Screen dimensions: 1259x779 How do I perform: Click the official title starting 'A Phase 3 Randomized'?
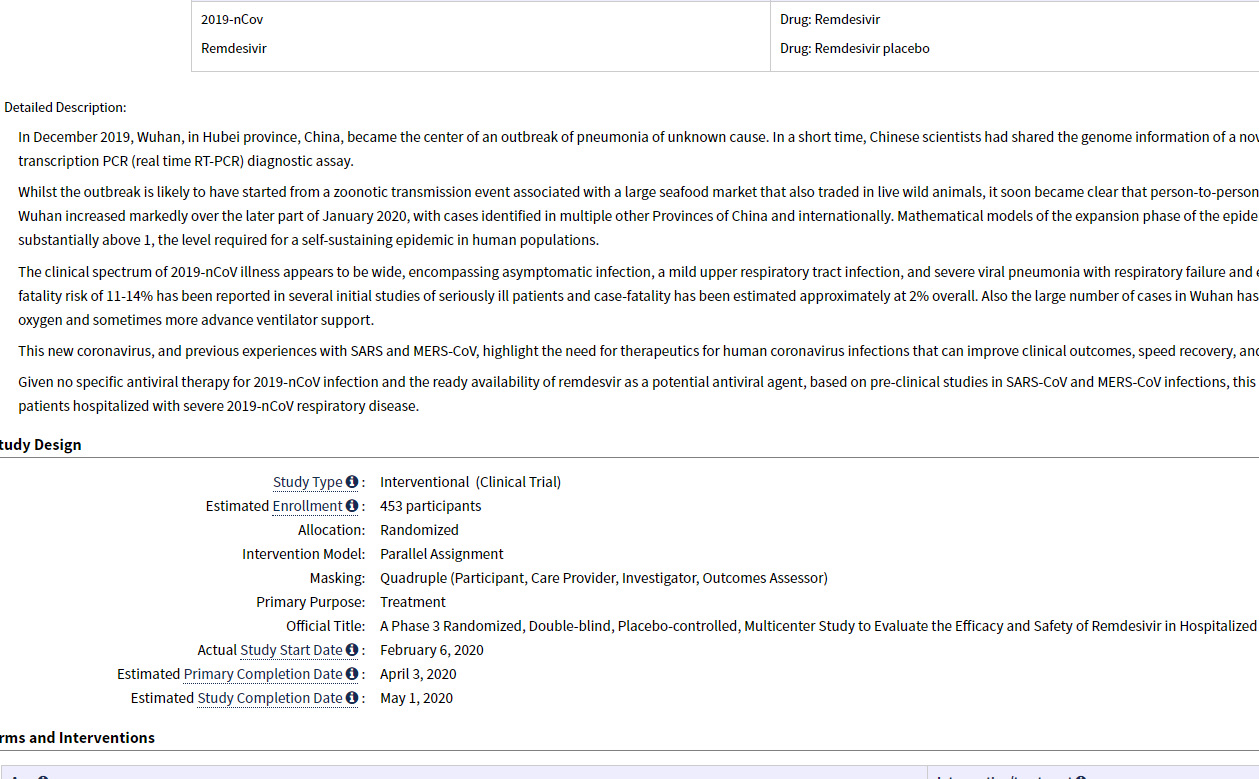coord(819,626)
